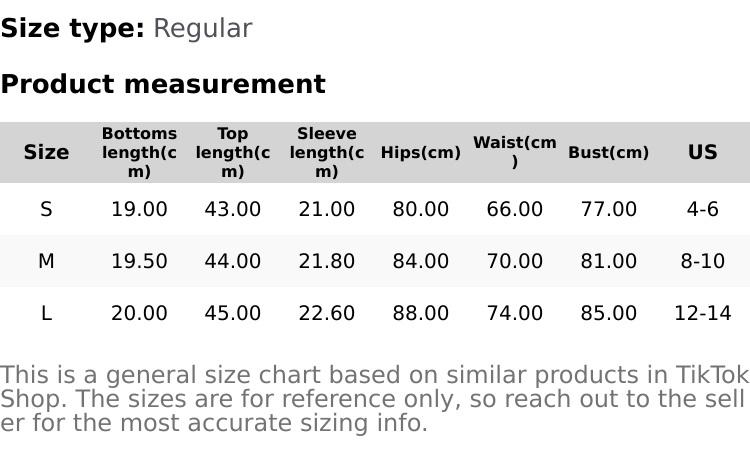The width and height of the screenshot is (750, 459).
Task: Select the L size row label
Action: pyautogui.click(x=46, y=313)
